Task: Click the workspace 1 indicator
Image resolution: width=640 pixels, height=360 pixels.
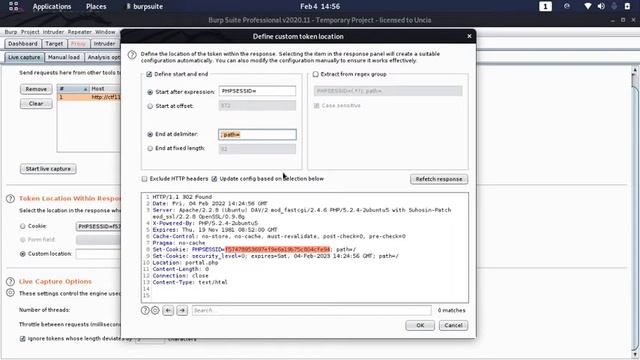Action: (545, 7)
